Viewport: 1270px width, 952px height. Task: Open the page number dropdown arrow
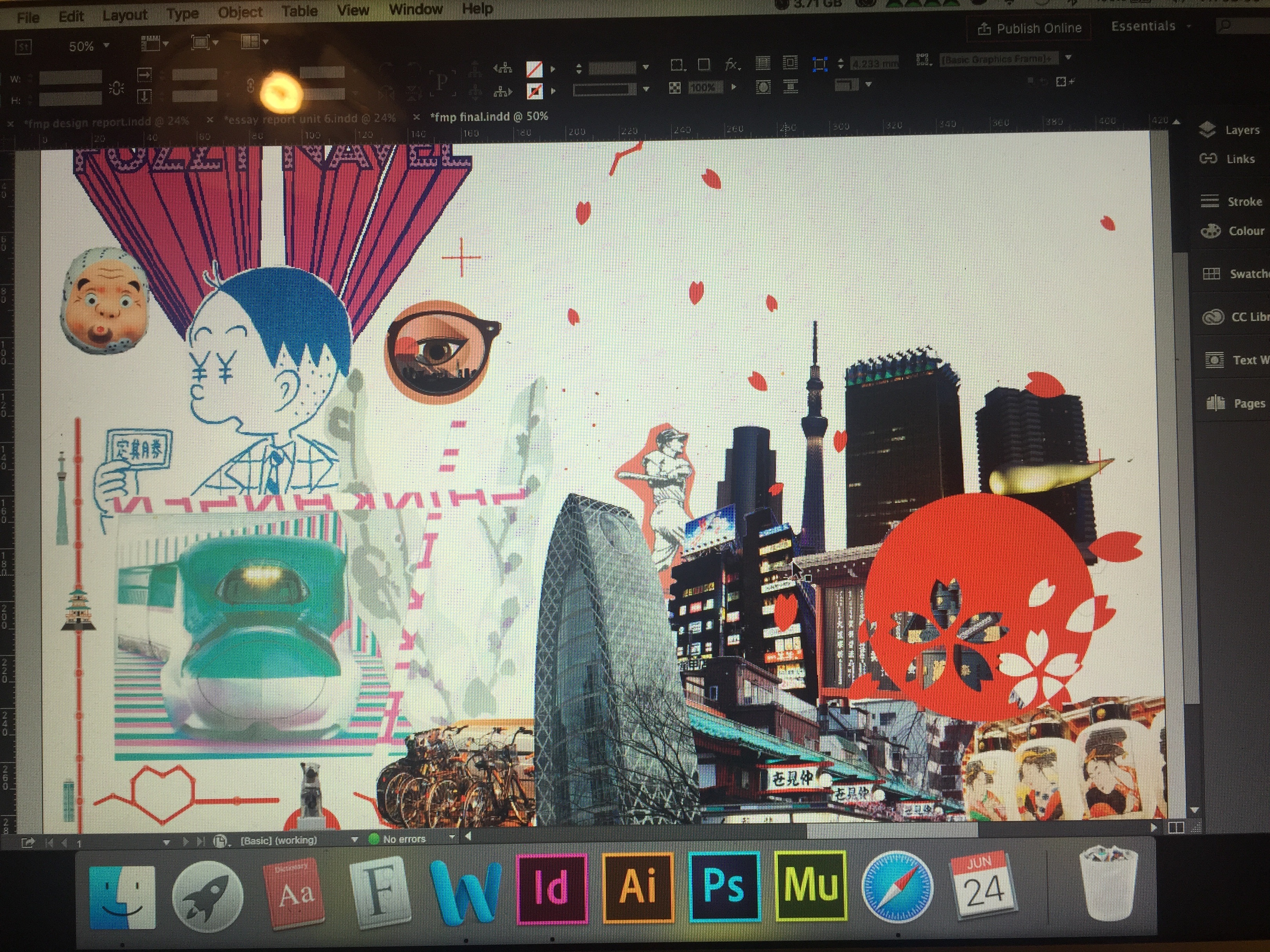[167, 842]
